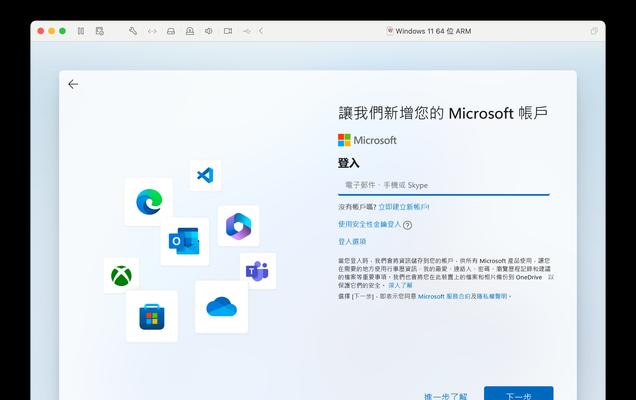The image size is (636, 400).
Task: Click the blue 下一步 button
Action: coord(518,394)
